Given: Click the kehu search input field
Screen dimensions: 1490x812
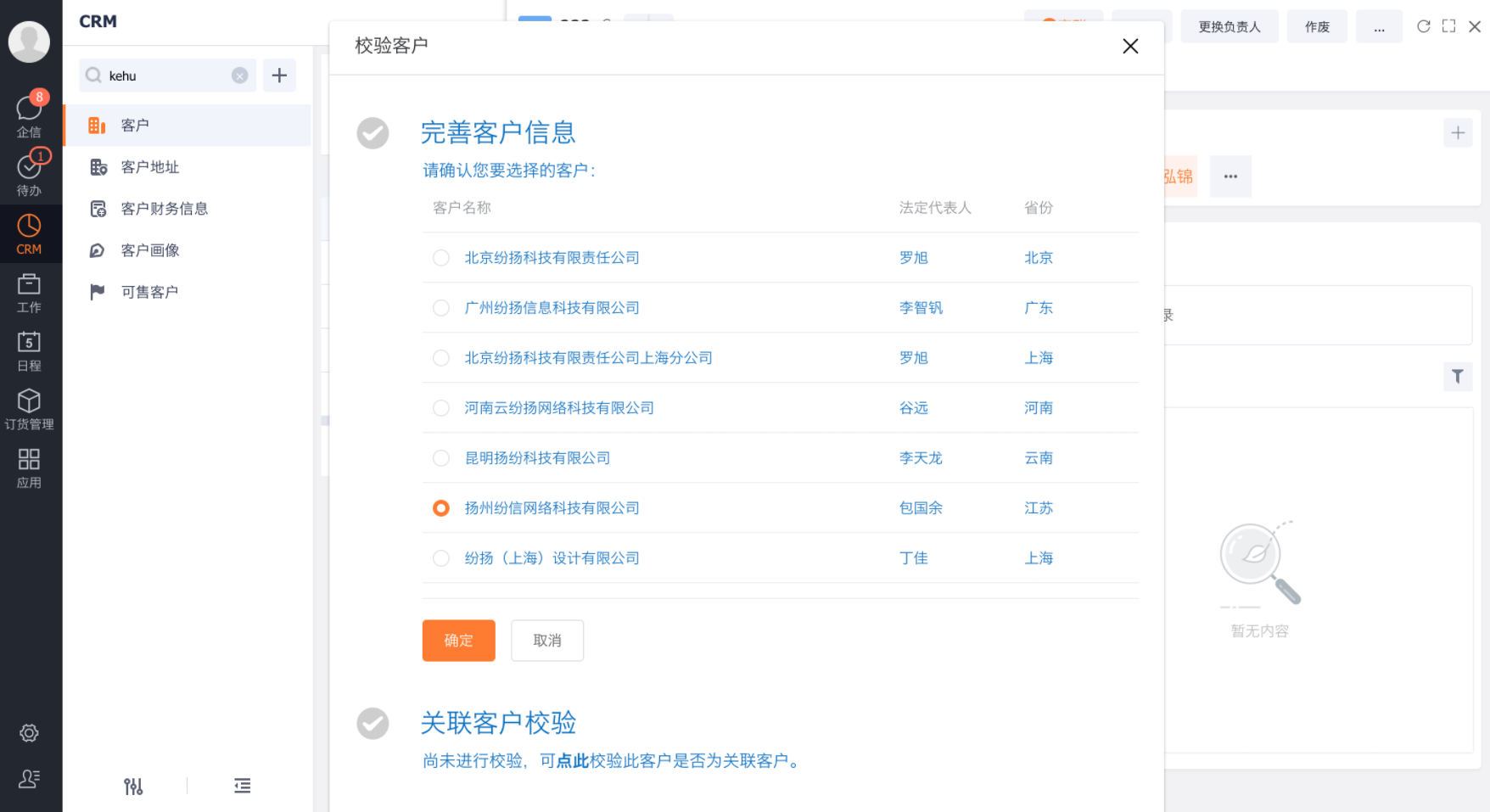Looking at the screenshot, I should (168, 76).
